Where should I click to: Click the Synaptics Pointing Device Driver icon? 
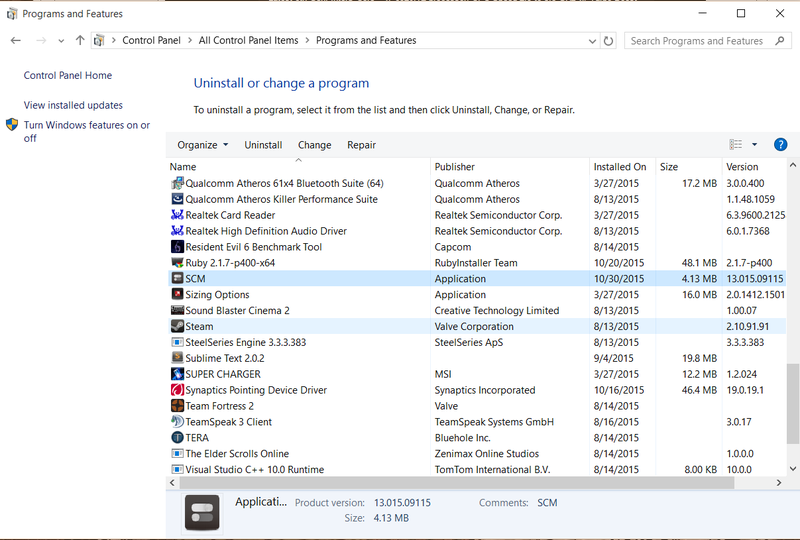click(x=177, y=389)
